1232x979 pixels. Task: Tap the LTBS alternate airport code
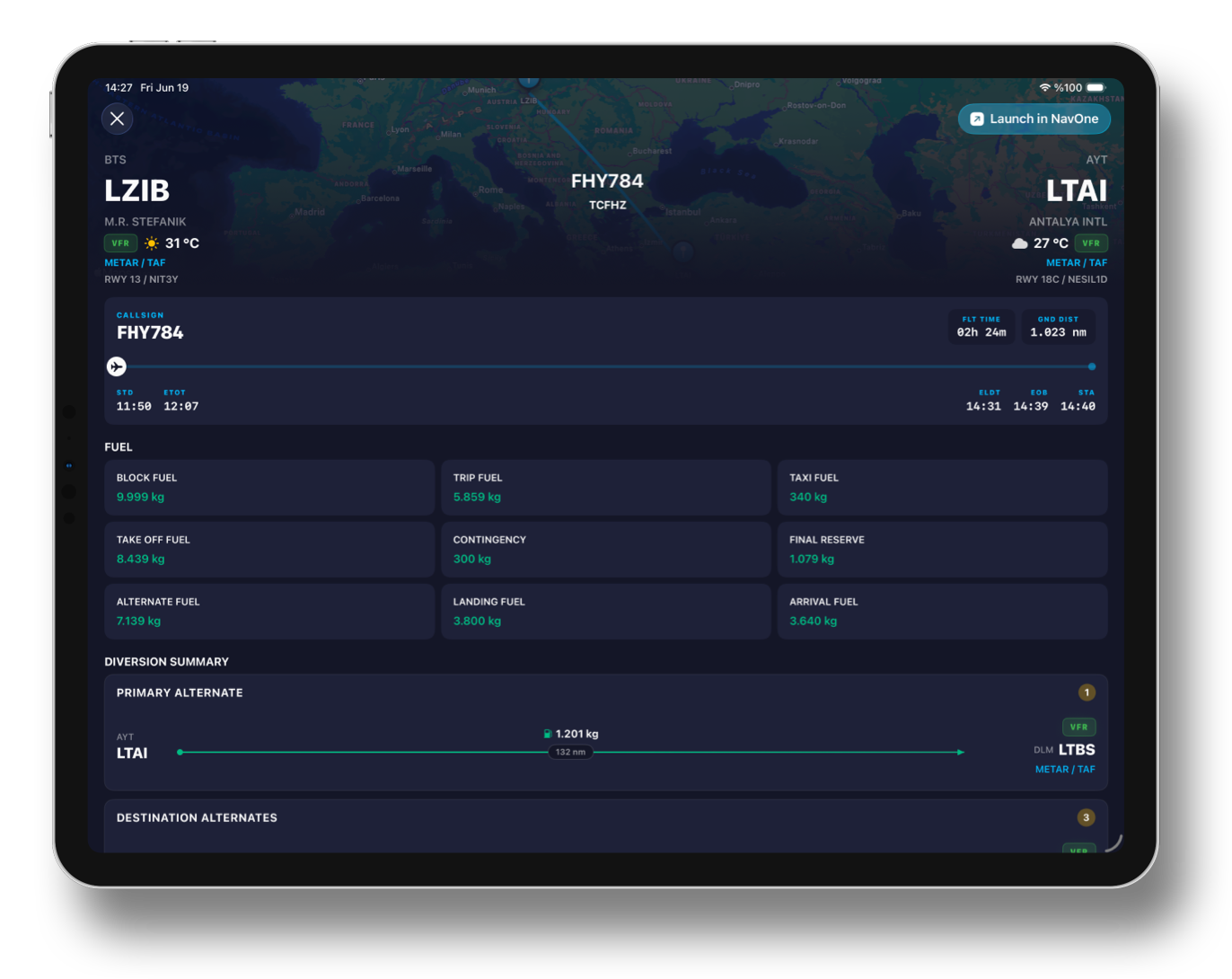(1077, 750)
